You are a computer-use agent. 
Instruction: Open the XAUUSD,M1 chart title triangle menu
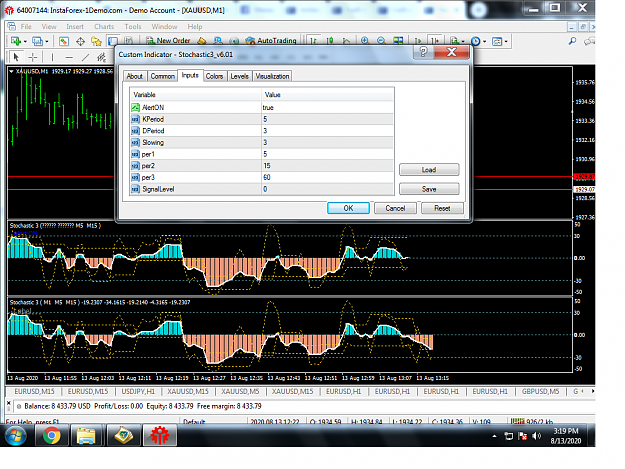point(12,71)
